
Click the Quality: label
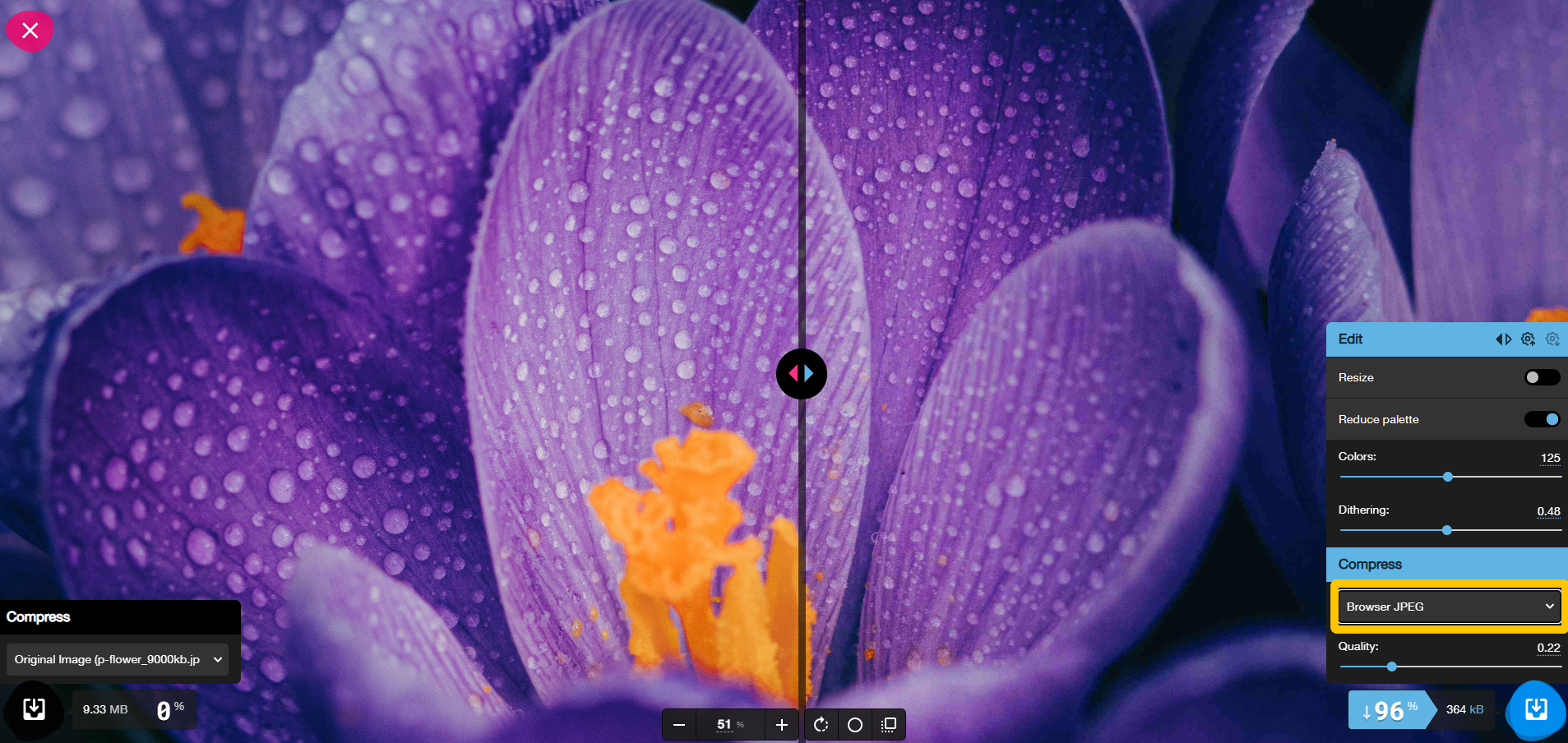coord(1358,646)
